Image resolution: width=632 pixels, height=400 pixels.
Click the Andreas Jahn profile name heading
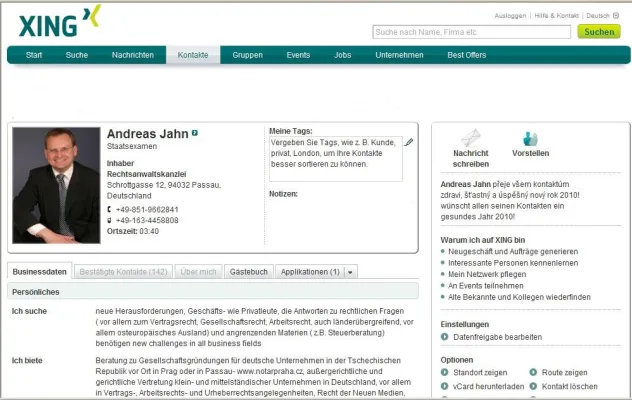point(148,133)
